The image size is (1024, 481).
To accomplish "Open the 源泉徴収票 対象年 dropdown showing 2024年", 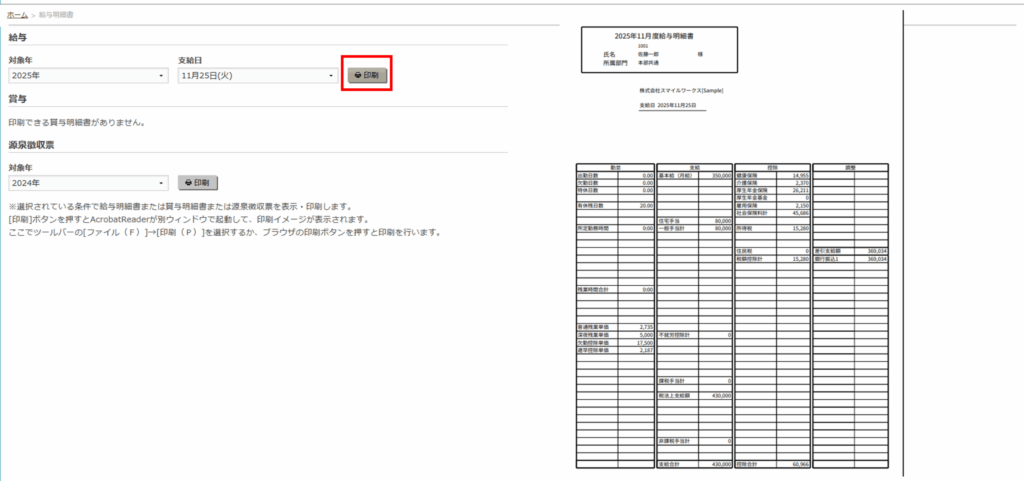I will (x=88, y=183).
